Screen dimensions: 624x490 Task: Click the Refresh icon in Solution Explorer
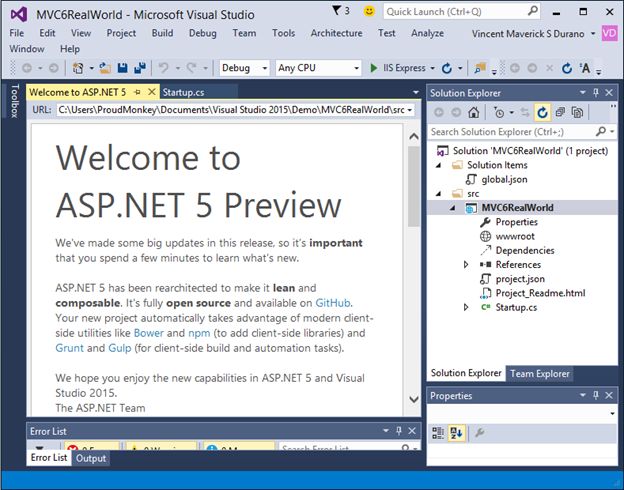point(542,113)
